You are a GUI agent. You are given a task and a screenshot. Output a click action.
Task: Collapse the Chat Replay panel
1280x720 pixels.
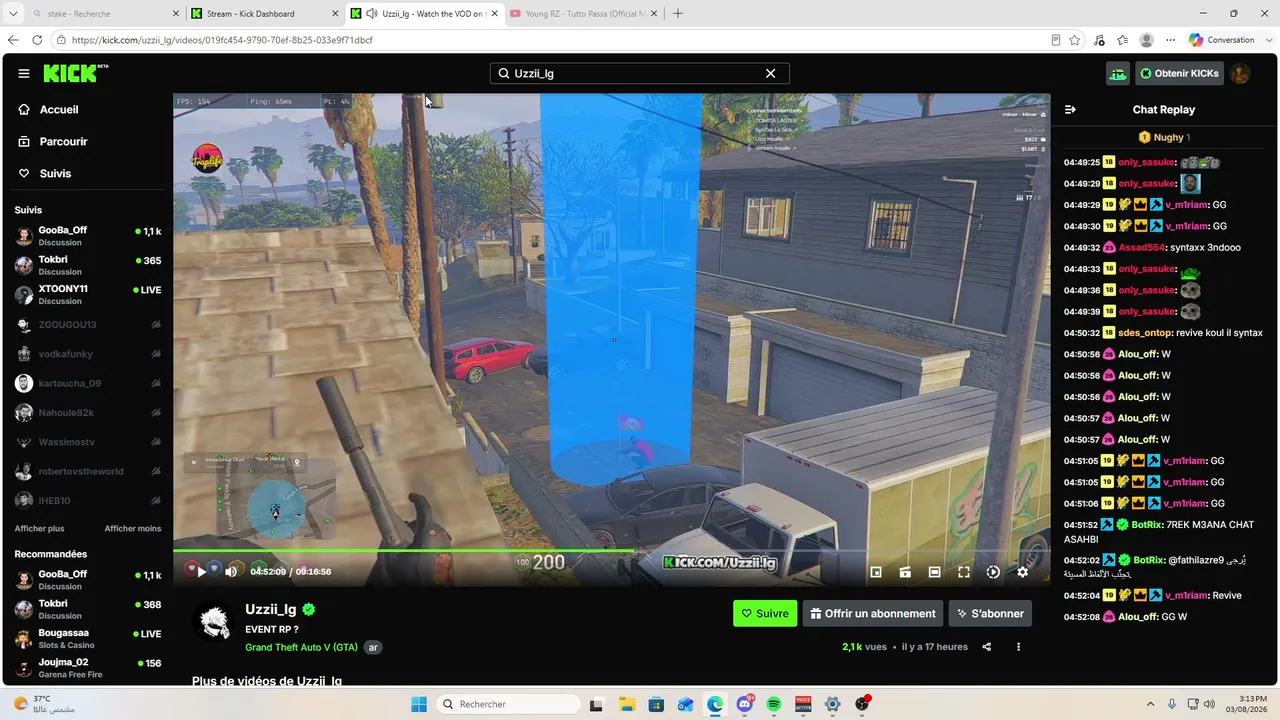click(x=1070, y=110)
